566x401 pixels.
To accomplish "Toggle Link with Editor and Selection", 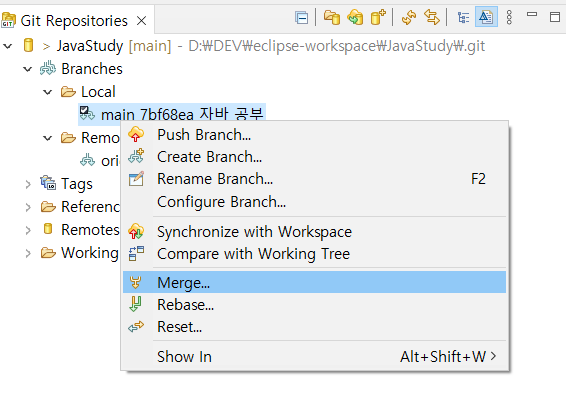I will [432, 17].
